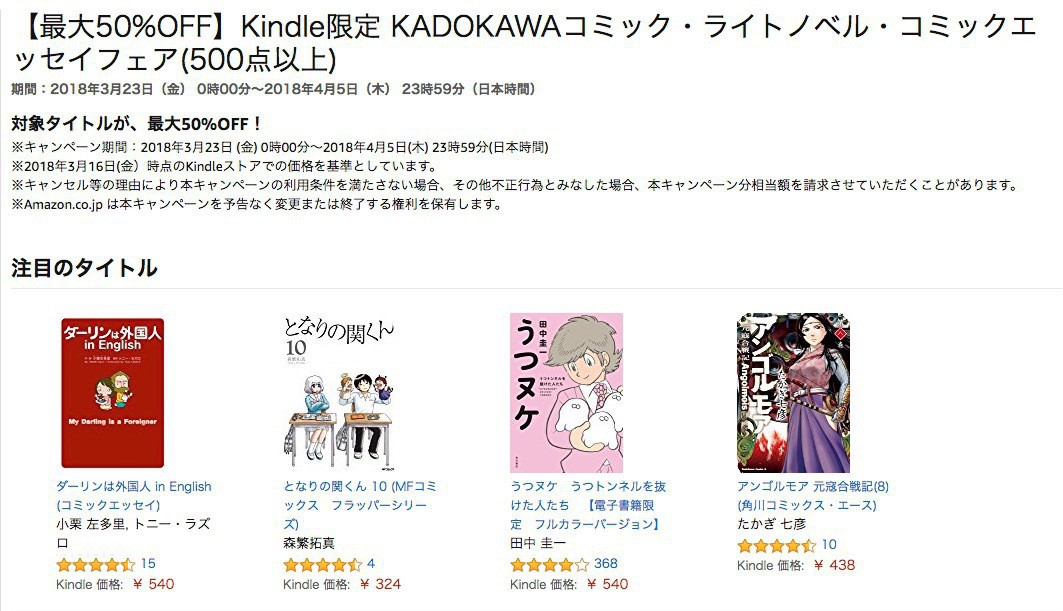Viewport: 1063px width, 611px height.
Task: Click the ¥ 438 Kindle price
Action: click(834, 565)
